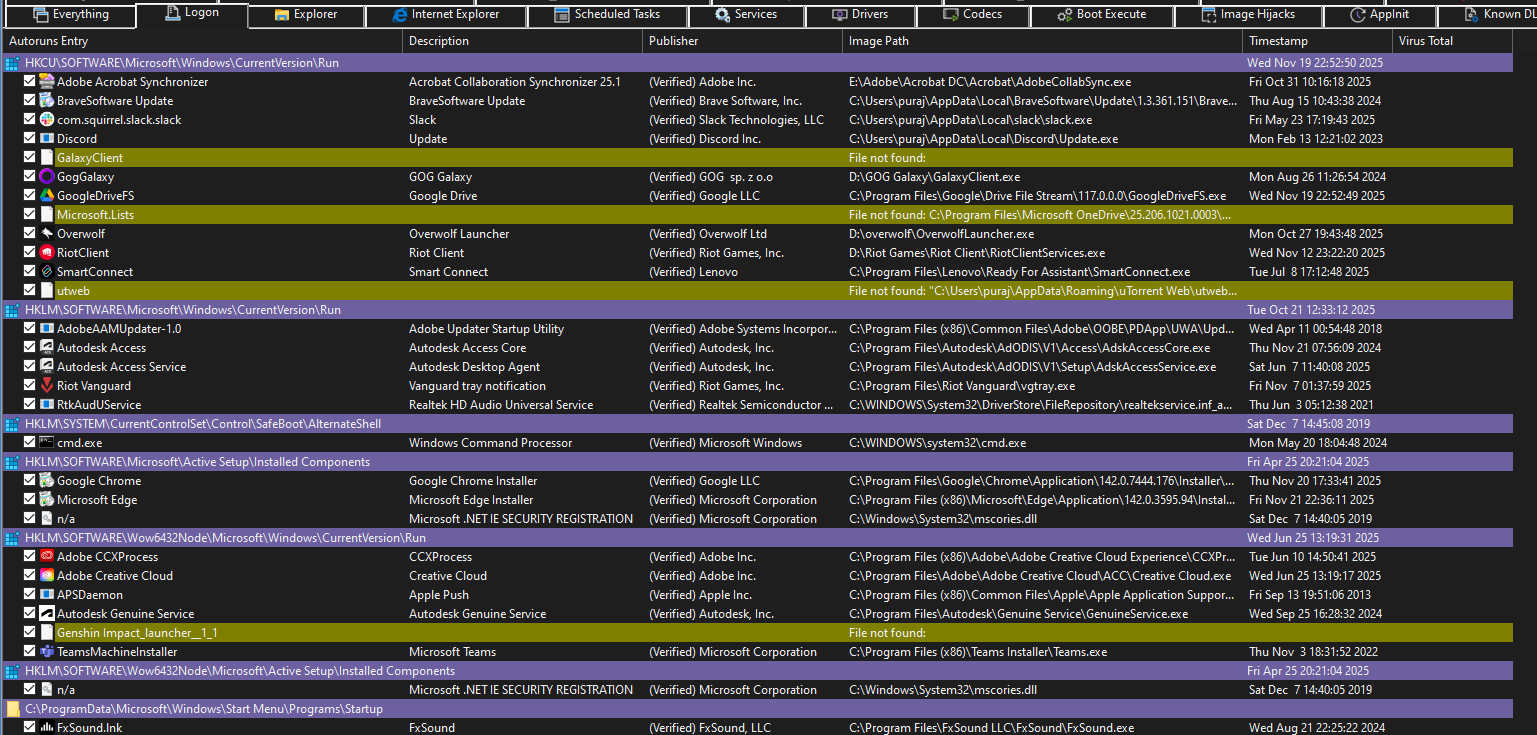The width and height of the screenshot is (1537, 735).
Task: Switch to the Boot Execute tab
Action: [x=1101, y=15]
